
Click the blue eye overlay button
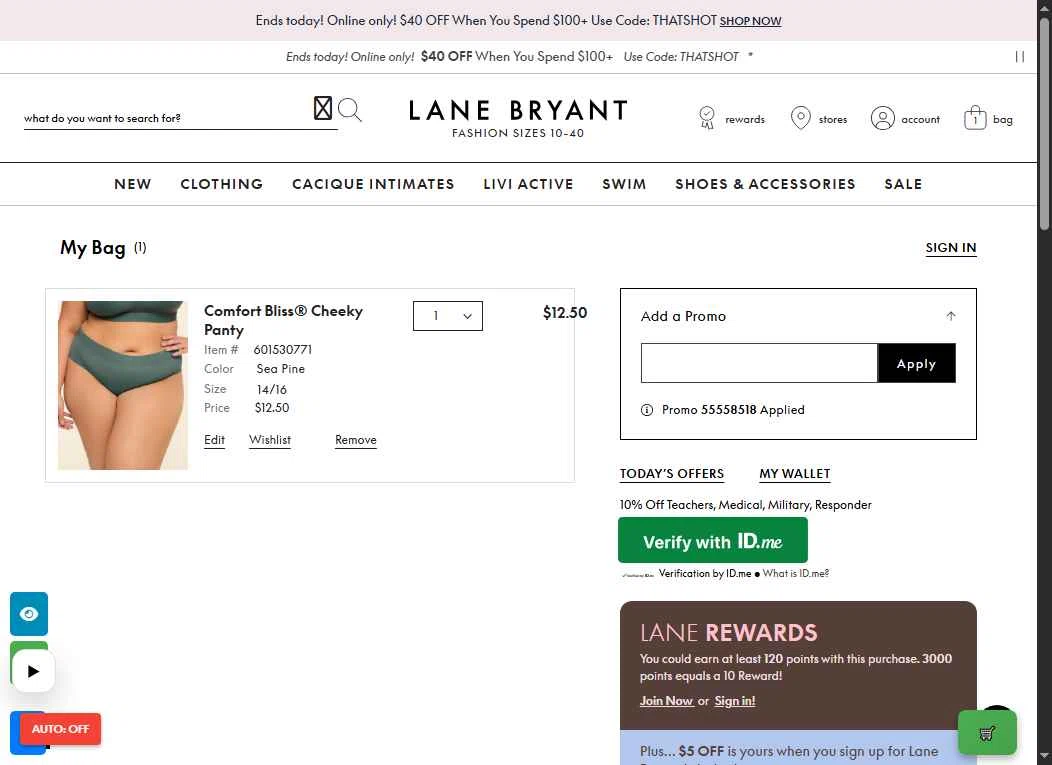[x=29, y=613]
